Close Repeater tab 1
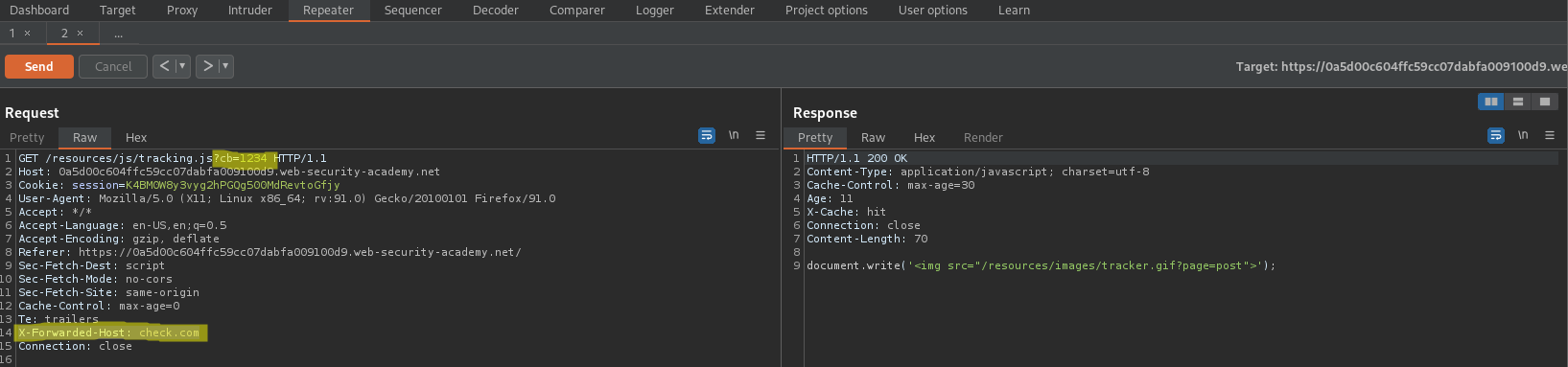 coord(27,34)
